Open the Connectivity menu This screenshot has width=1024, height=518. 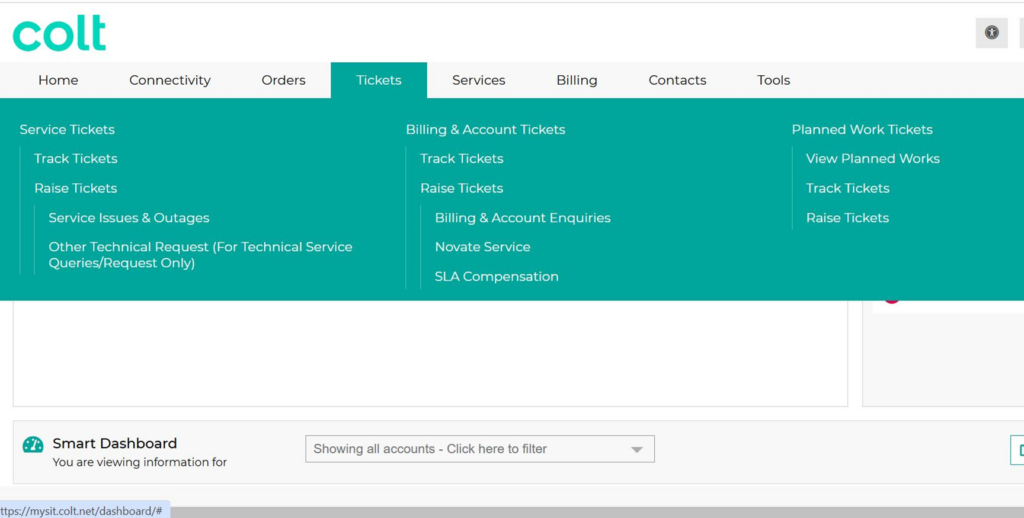[170, 80]
